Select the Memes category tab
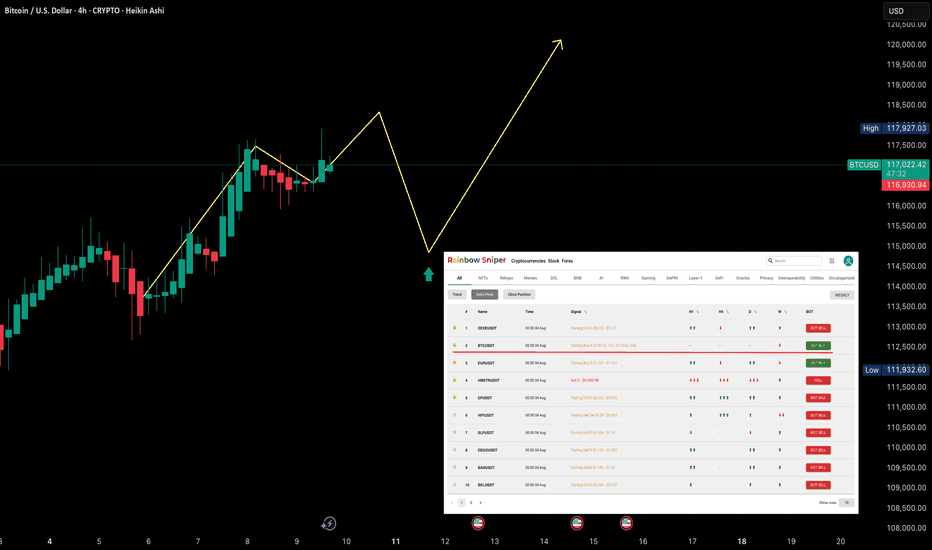The height and width of the screenshot is (550, 932). coord(530,278)
